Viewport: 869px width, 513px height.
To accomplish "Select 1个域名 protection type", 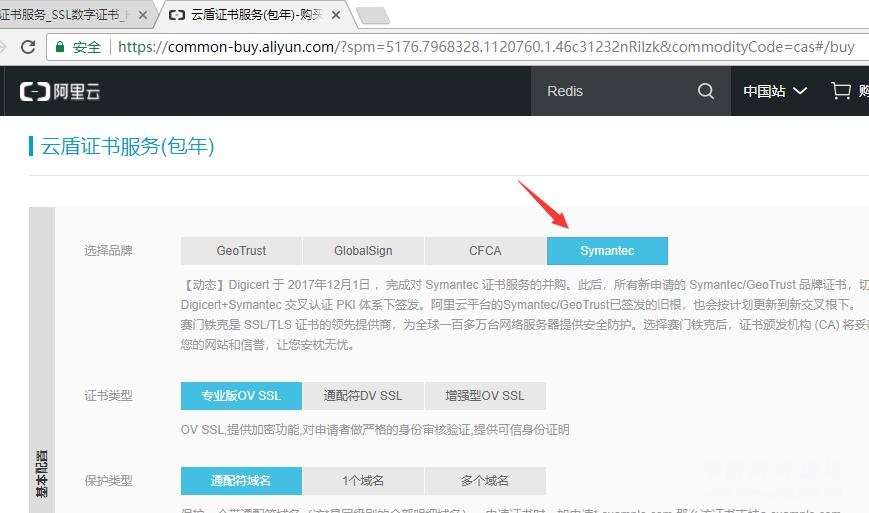I will coord(363,480).
